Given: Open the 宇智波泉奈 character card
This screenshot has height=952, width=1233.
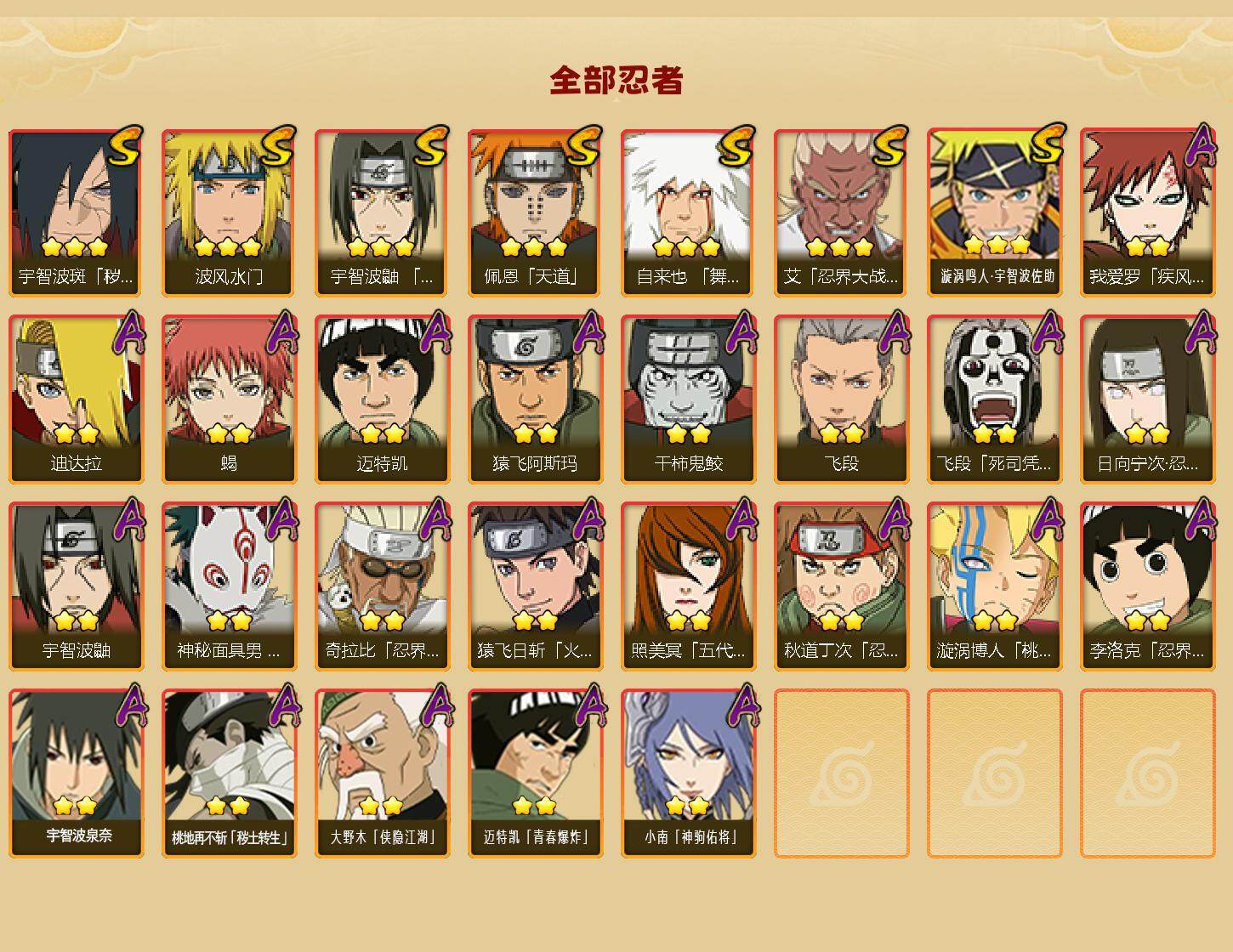Looking at the screenshot, I should click(x=76, y=773).
